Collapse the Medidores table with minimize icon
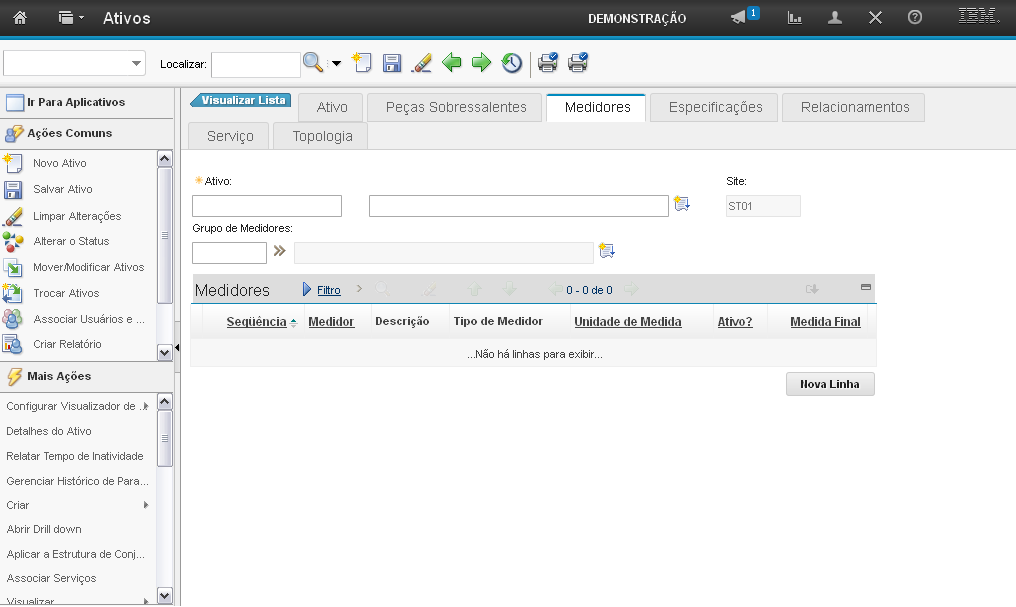This screenshot has height=607, width=1016. click(866, 288)
